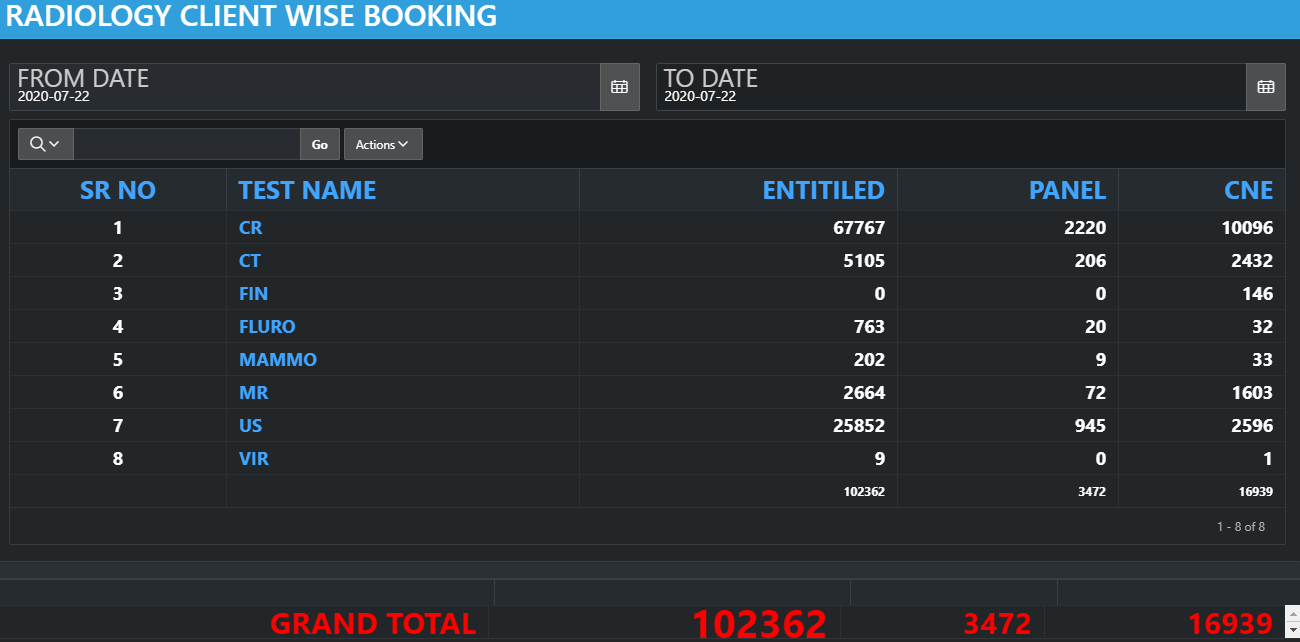Image resolution: width=1300 pixels, height=642 pixels.
Task: Select the MAMMO entitled value 202
Action: (869, 360)
